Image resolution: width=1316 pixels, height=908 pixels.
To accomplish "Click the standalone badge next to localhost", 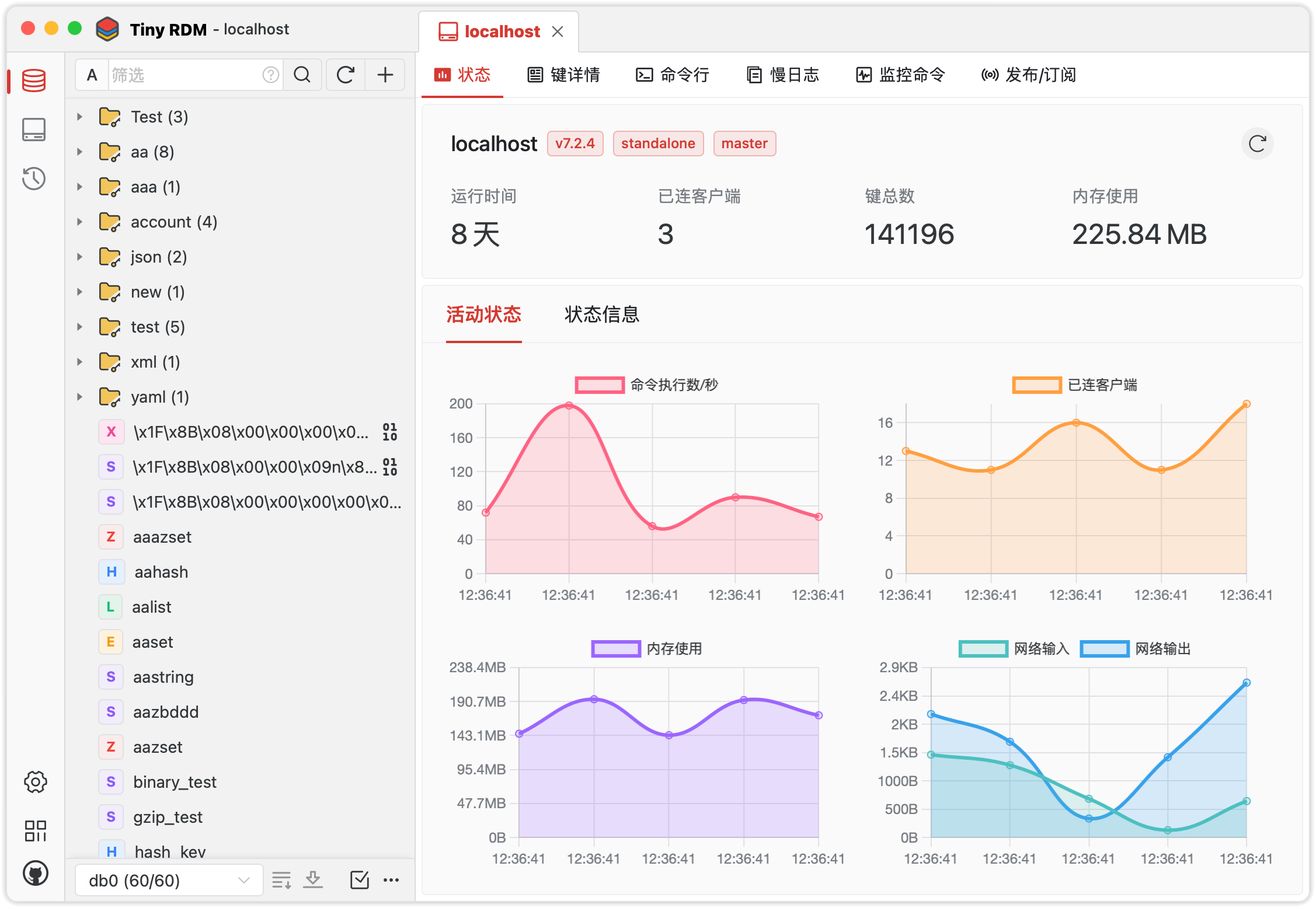I will (x=658, y=143).
